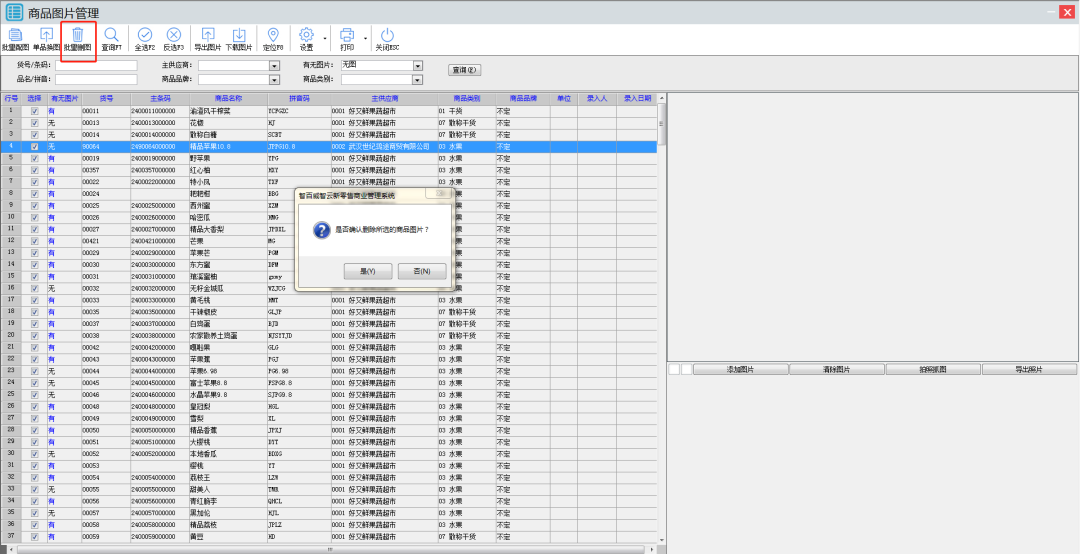
Task: Click the 批量删图 trash icon
Action: [x=77, y=38]
